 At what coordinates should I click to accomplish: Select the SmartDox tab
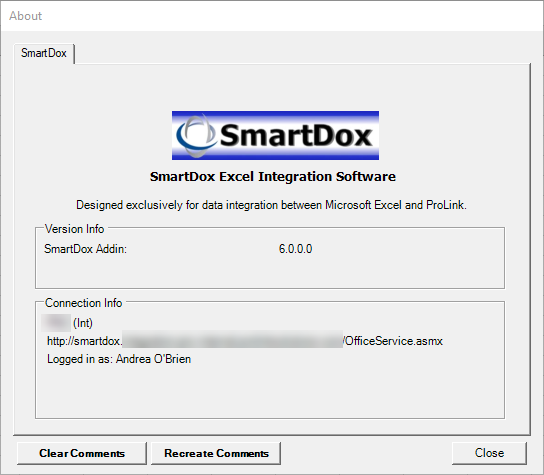tap(44, 53)
